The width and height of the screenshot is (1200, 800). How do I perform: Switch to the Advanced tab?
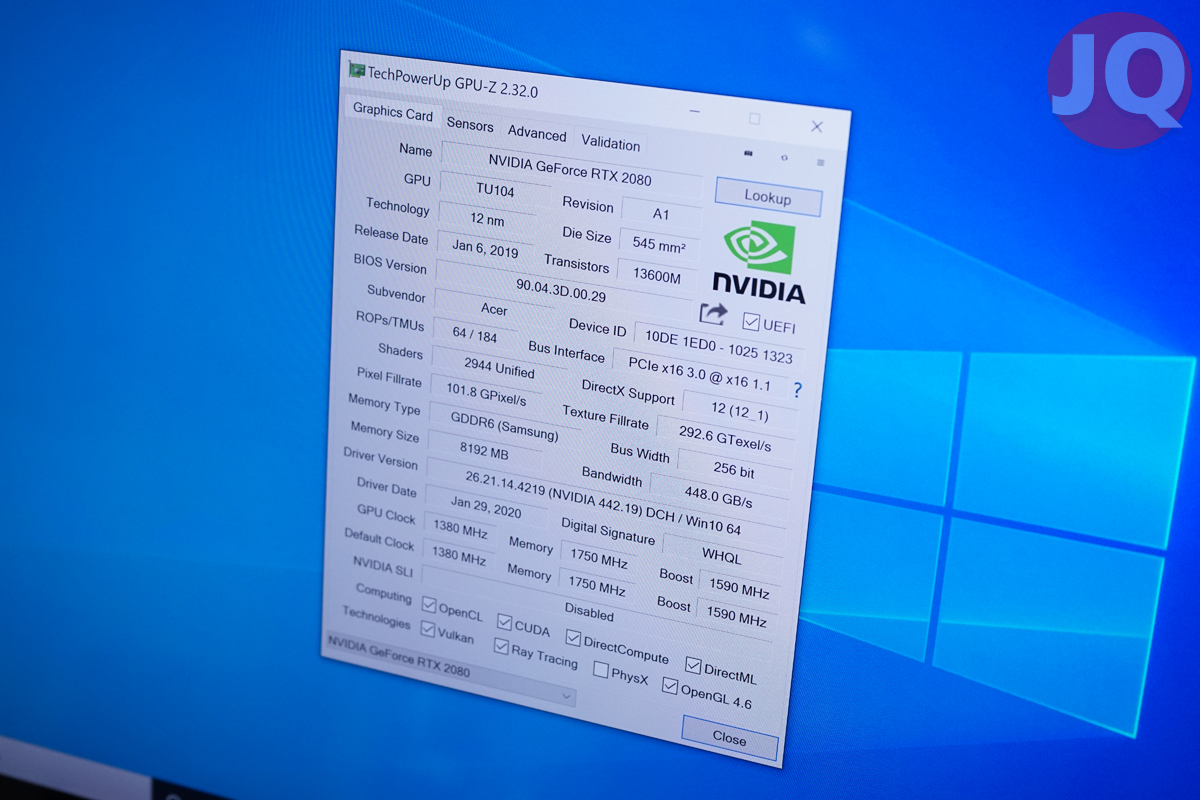[537, 134]
